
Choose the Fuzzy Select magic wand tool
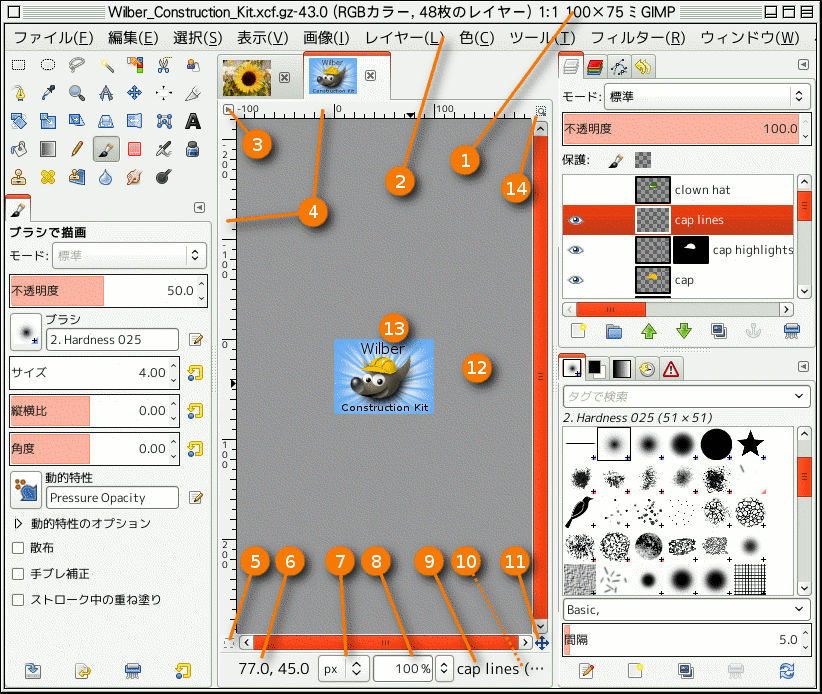[x=105, y=65]
